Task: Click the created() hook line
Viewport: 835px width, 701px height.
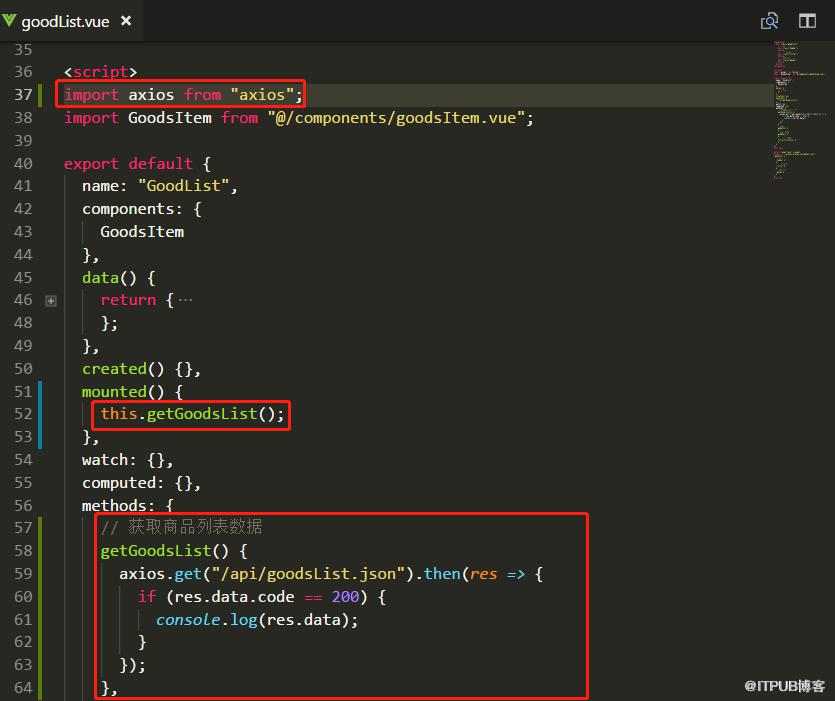Action: pyautogui.click(x=141, y=369)
